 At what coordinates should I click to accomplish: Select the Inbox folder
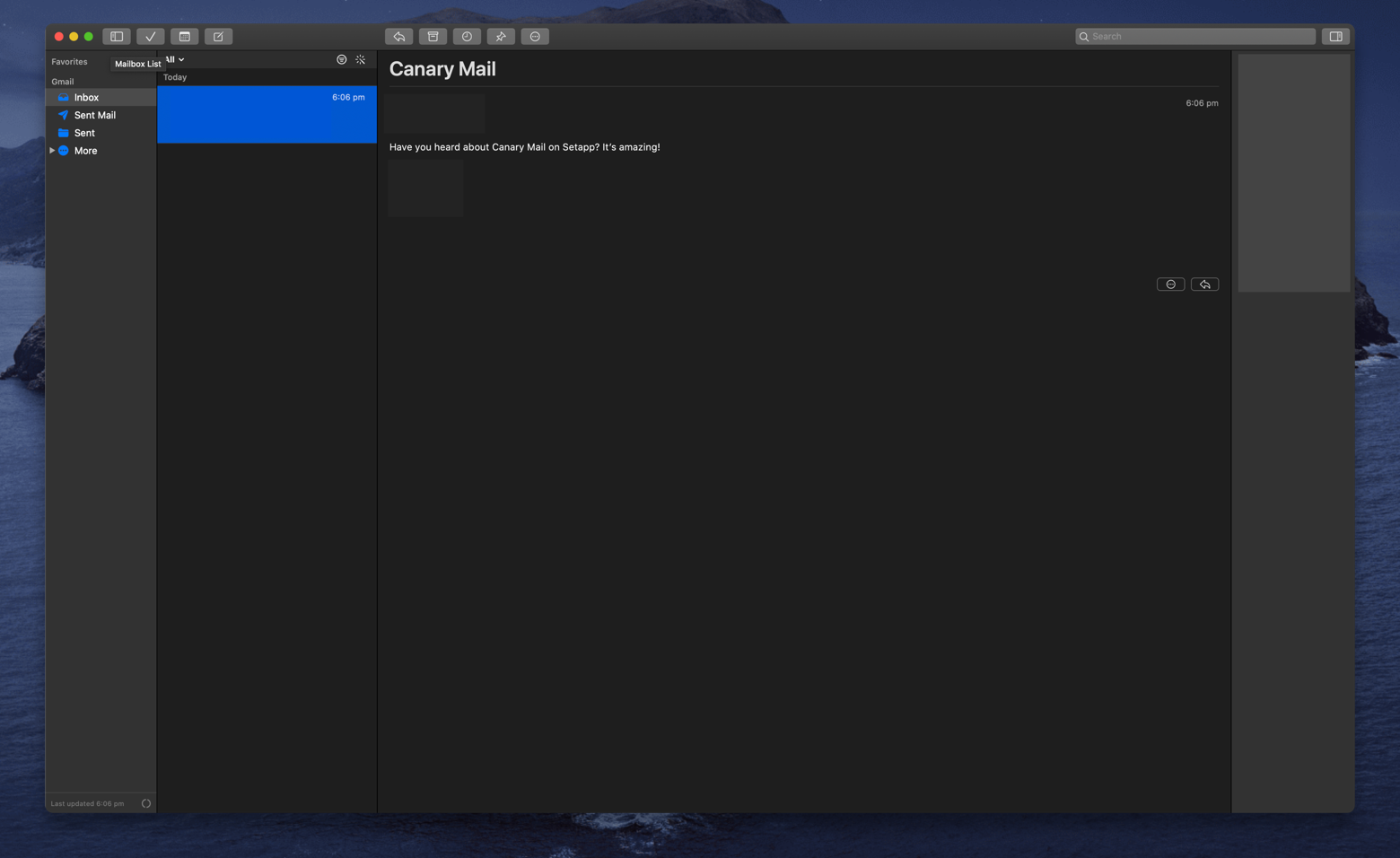click(101, 97)
